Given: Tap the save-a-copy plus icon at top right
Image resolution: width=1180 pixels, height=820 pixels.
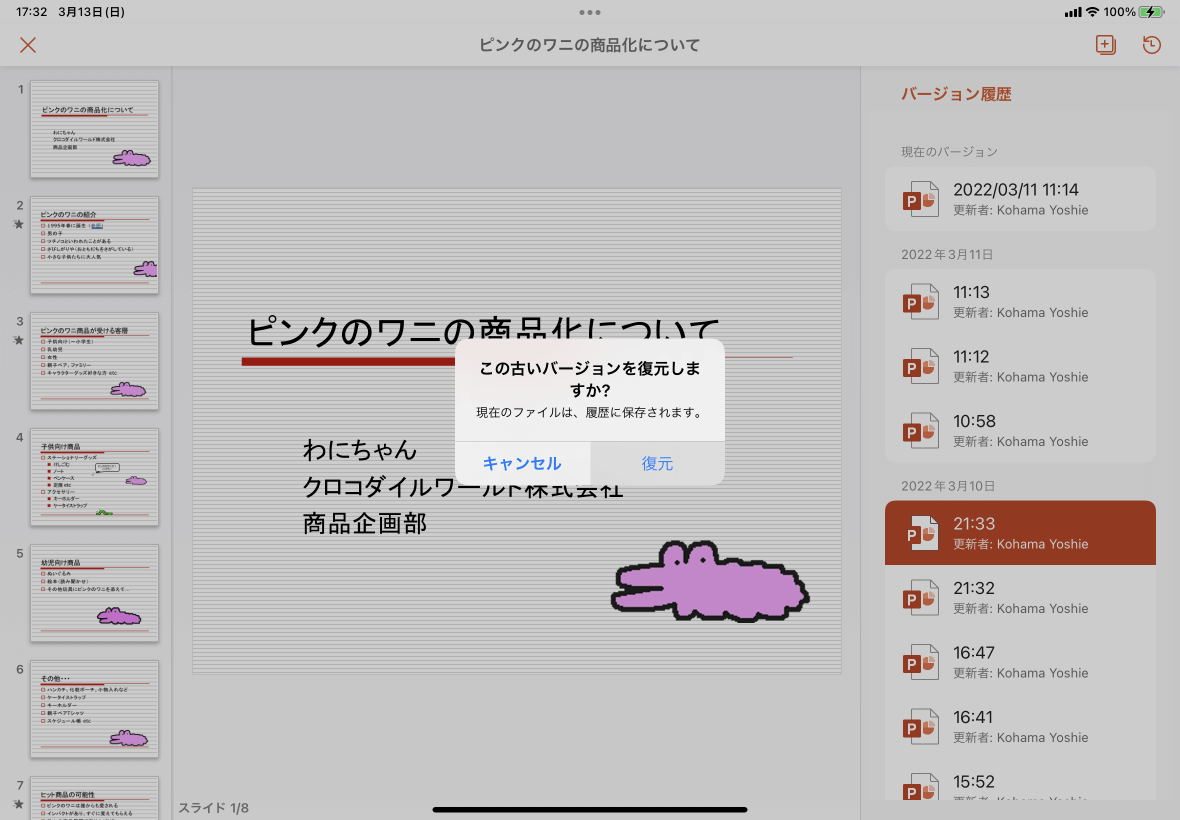Looking at the screenshot, I should [x=1106, y=45].
